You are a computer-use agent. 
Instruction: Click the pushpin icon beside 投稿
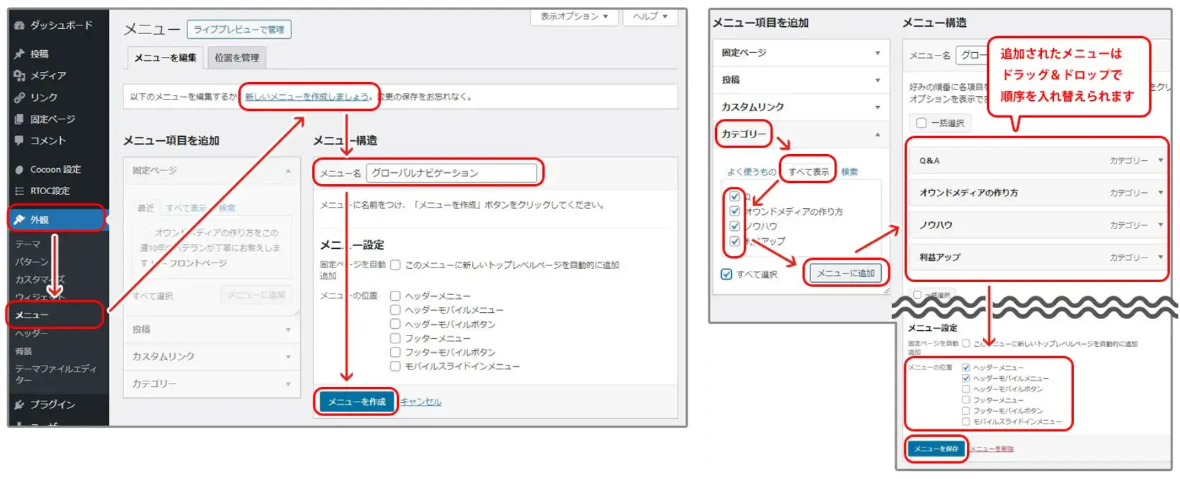click(x=19, y=54)
